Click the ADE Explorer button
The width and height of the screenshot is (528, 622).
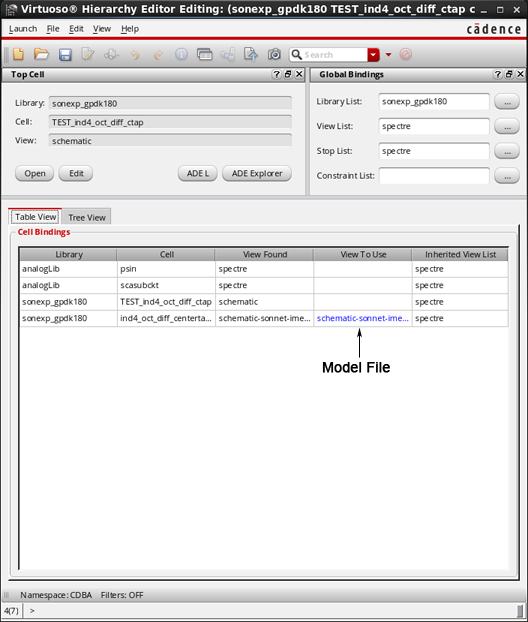257,173
